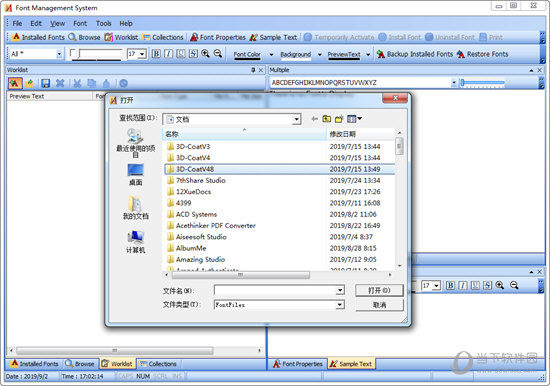The width and height of the screenshot is (550, 386).
Task: Open Collections from the top toolbar
Action: [163, 37]
